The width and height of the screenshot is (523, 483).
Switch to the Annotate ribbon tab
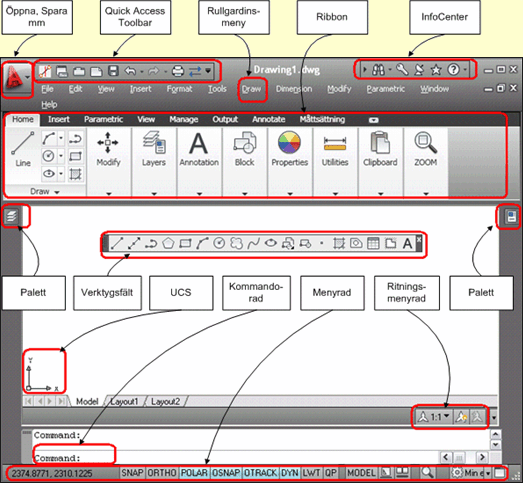(x=269, y=119)
